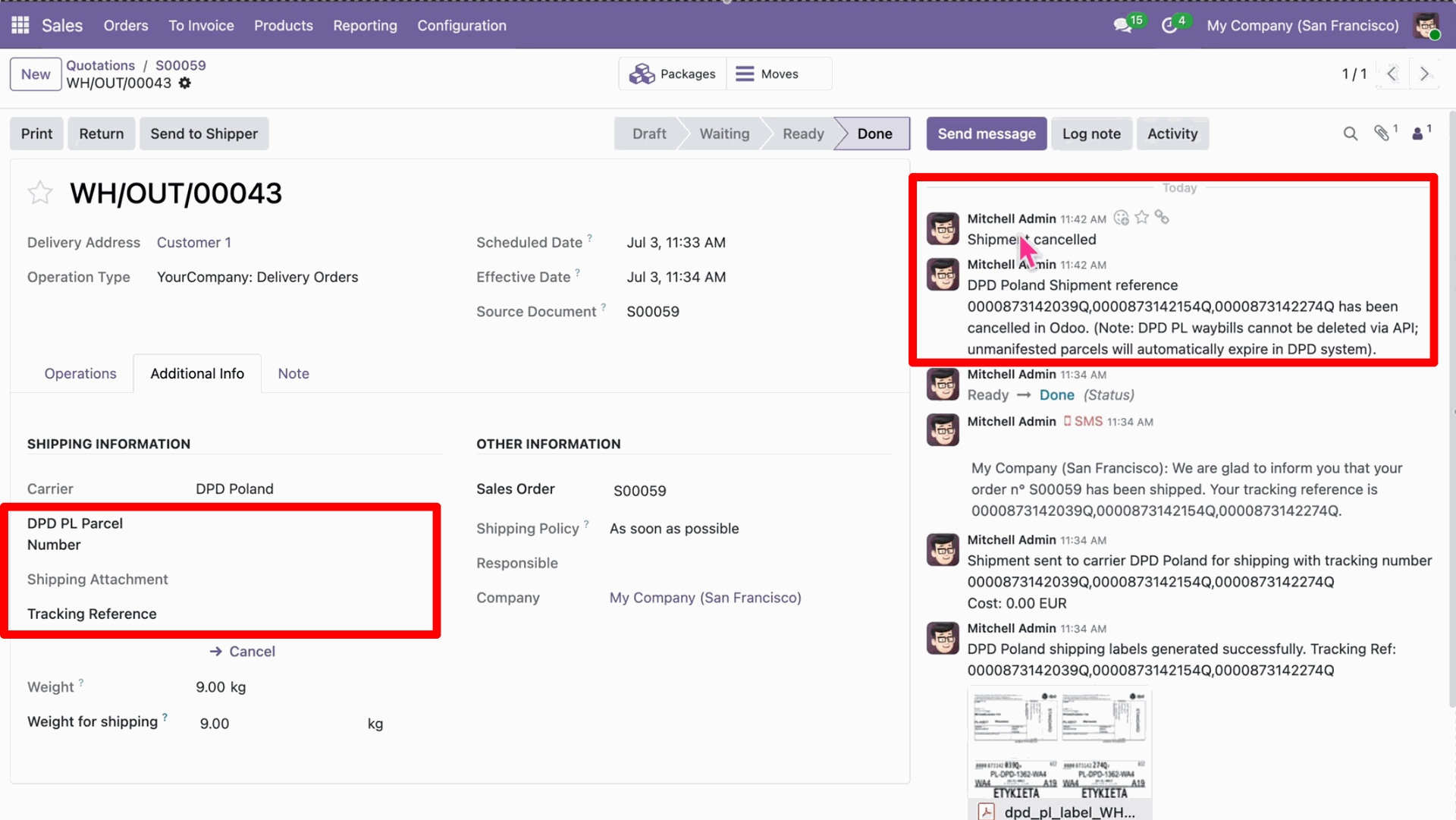
Task: Select the Done status stage
Action: pyautogui.click(x=874, y=134)
